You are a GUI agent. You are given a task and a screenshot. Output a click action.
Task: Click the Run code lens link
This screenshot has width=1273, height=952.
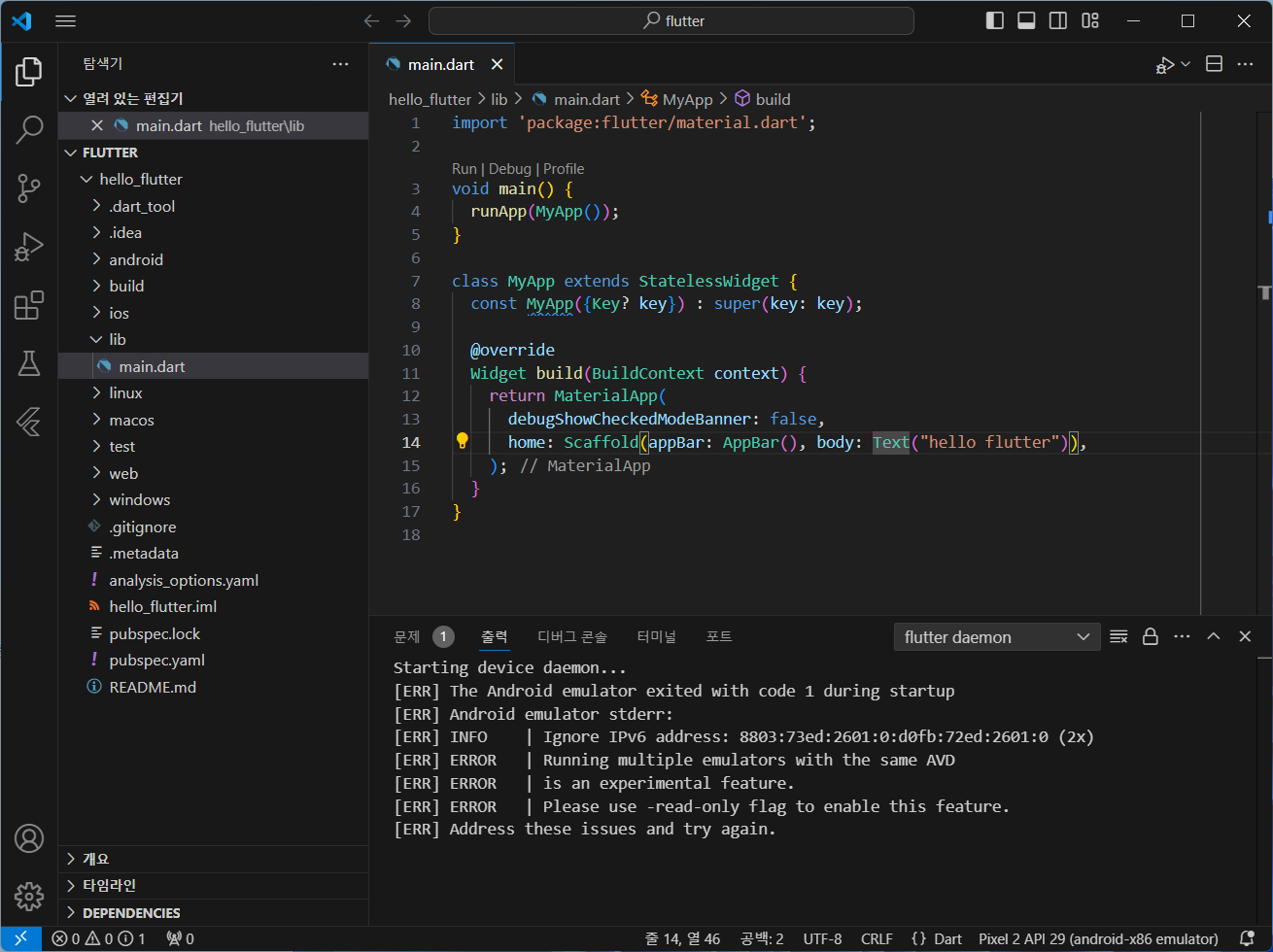[464, 169]
